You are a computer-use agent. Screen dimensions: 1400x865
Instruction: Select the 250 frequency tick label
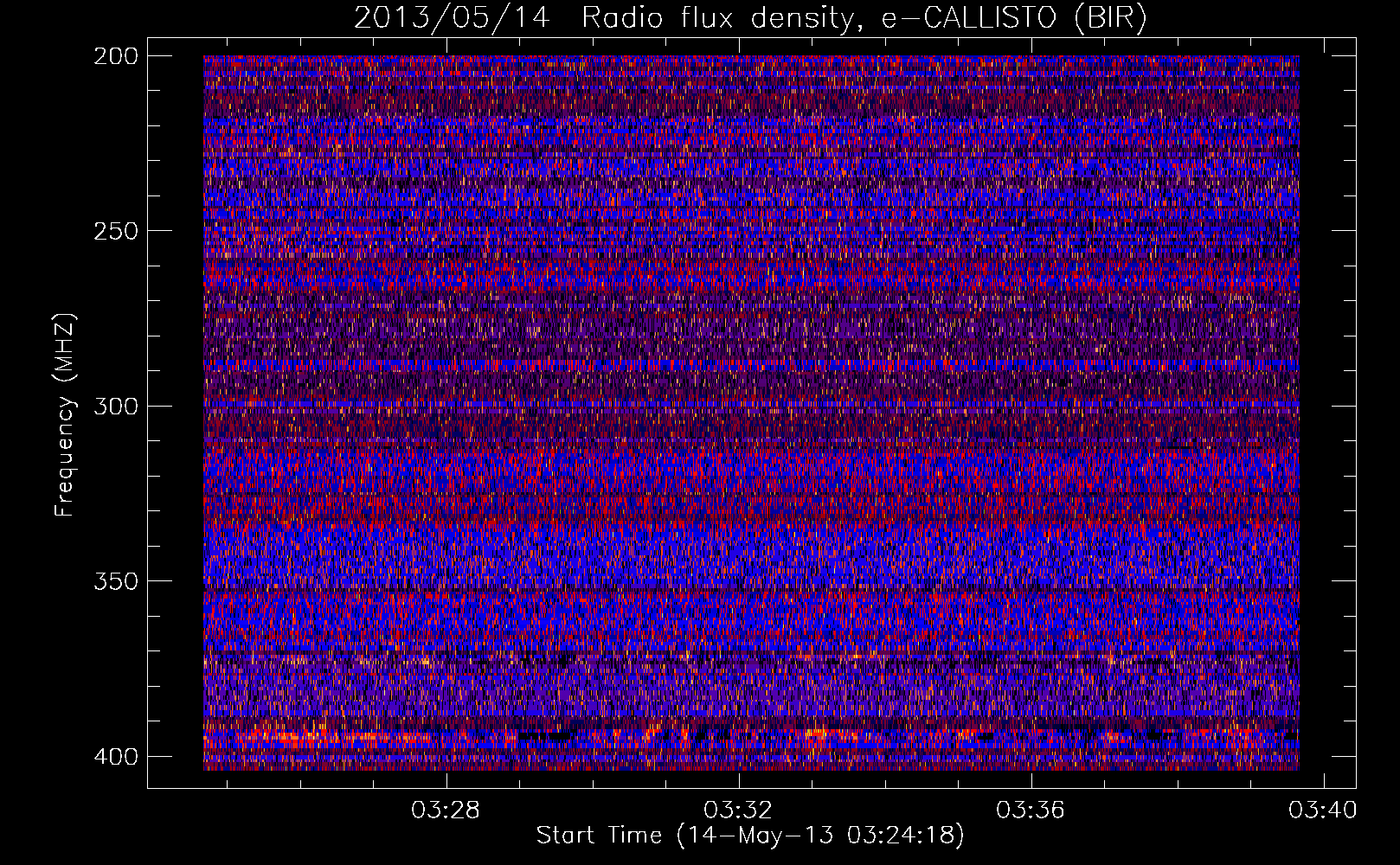(x=115, y=231)
